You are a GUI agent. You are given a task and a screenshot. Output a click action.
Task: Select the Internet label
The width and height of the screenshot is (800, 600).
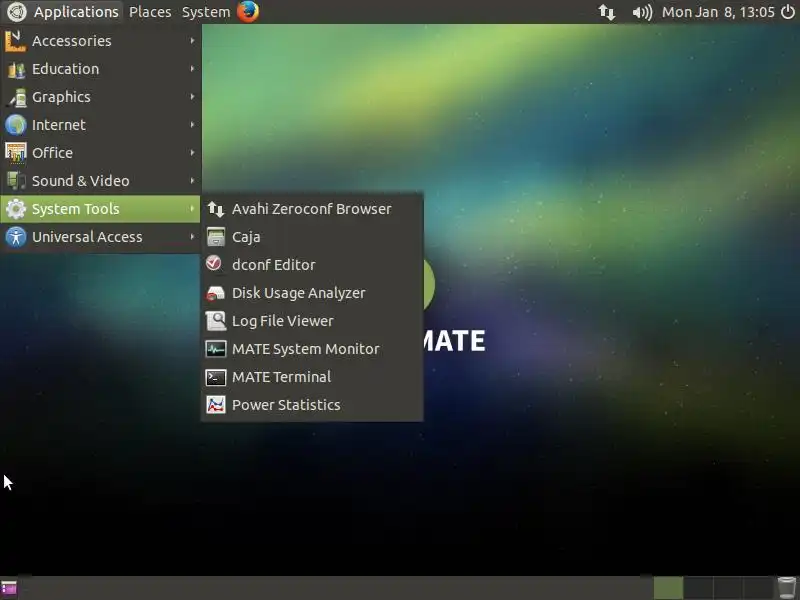[x=59, y=125]
